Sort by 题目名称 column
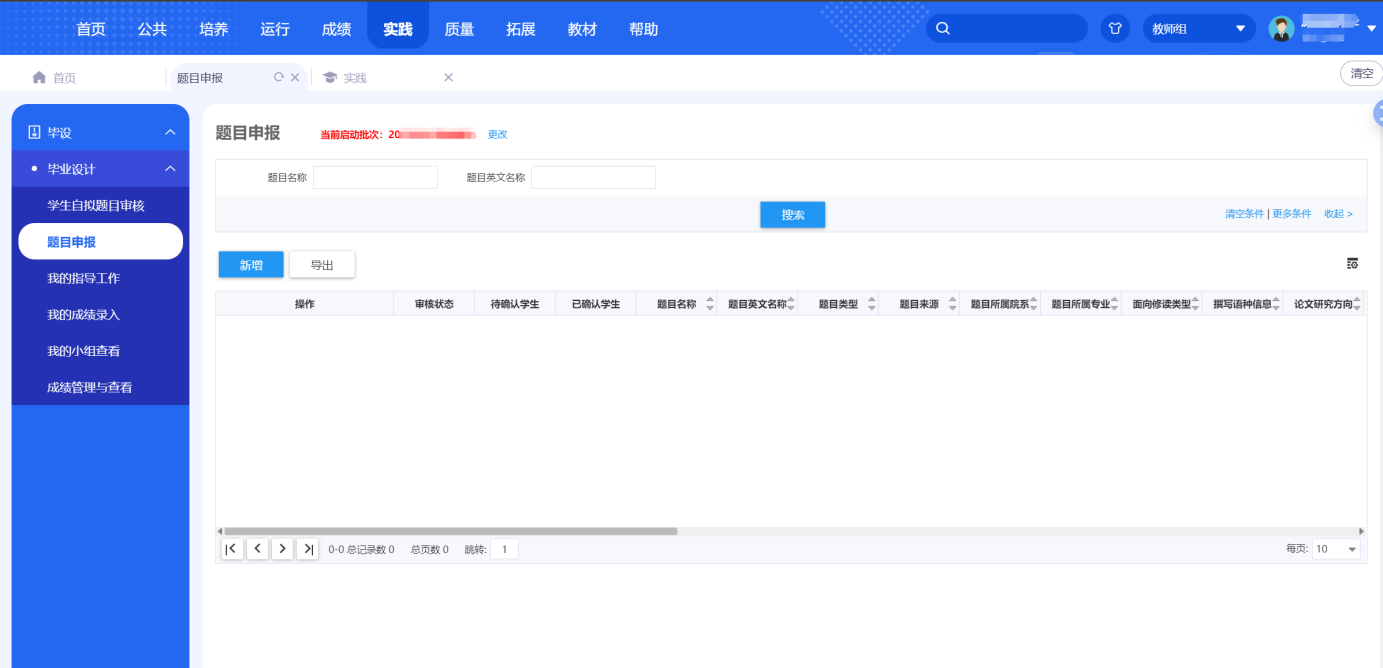Image resolution: width=1383 pixels, height=668 pixels. click(710, 304)
